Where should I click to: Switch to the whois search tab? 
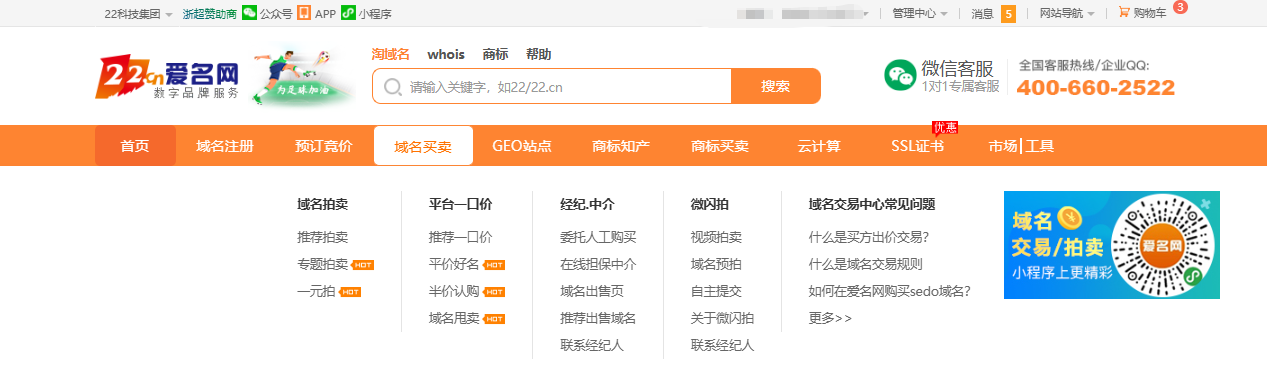click(x=446, y=54)
